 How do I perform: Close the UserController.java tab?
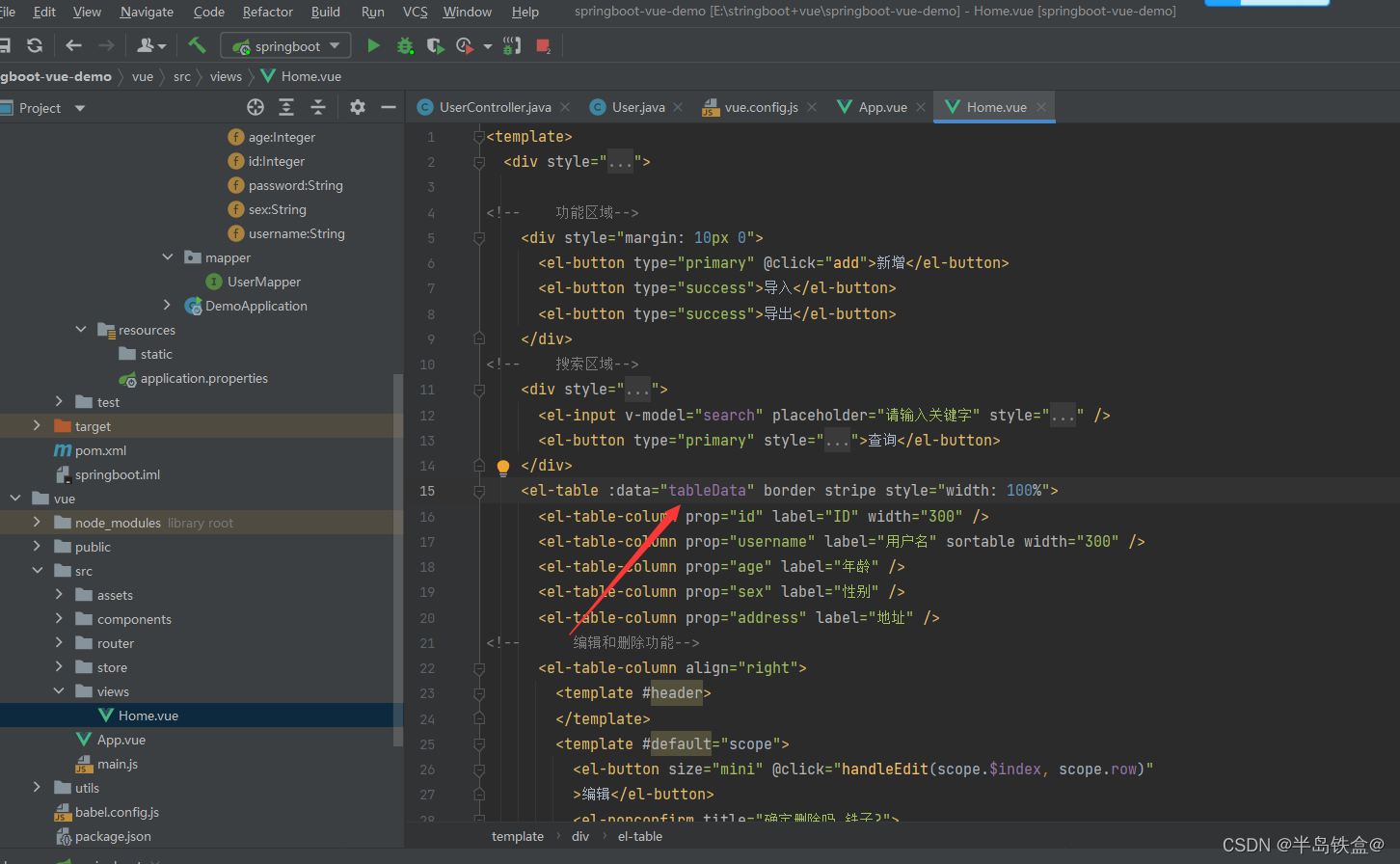tap(565, 107)
